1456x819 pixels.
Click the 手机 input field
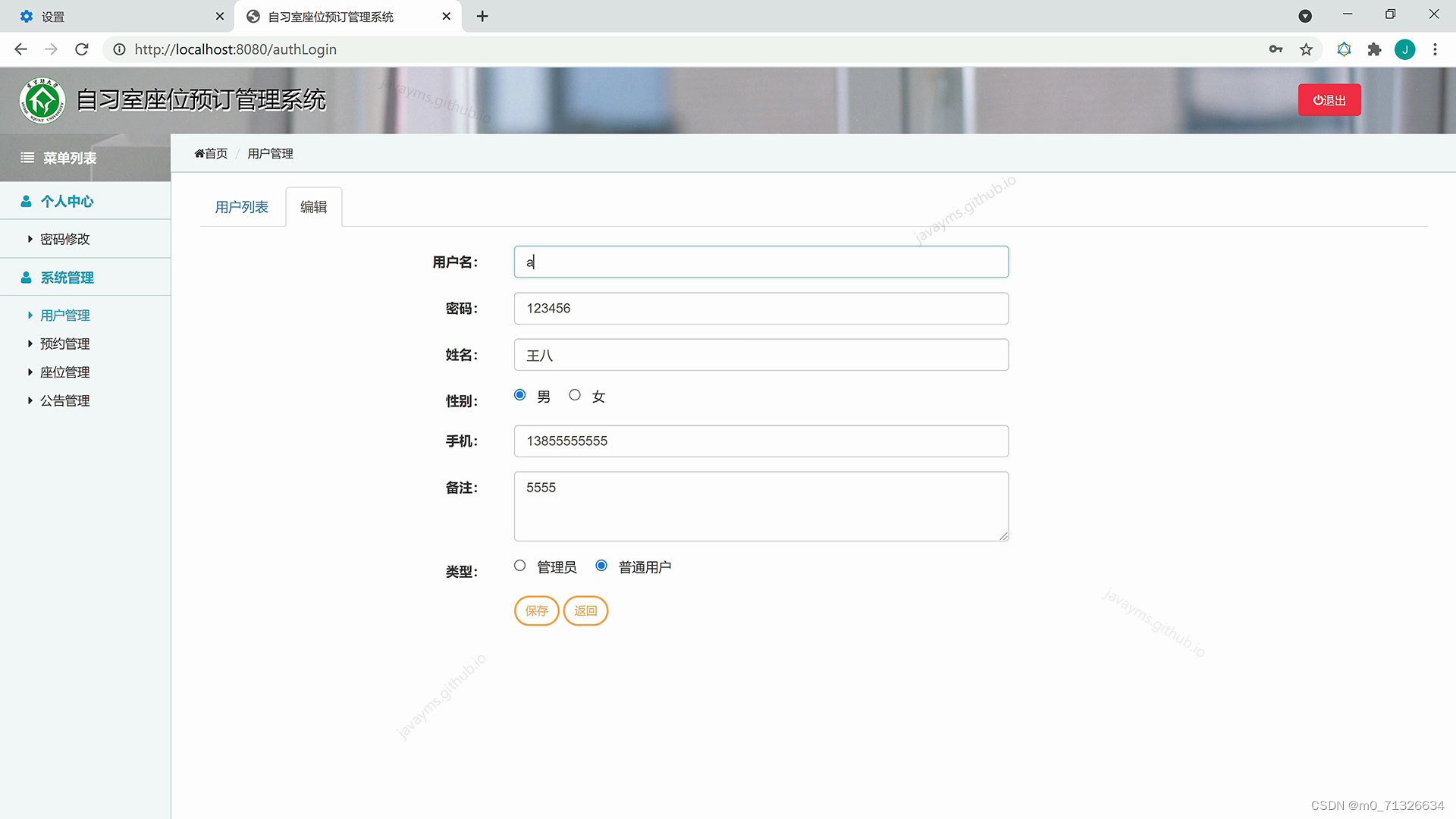(761, 441)
